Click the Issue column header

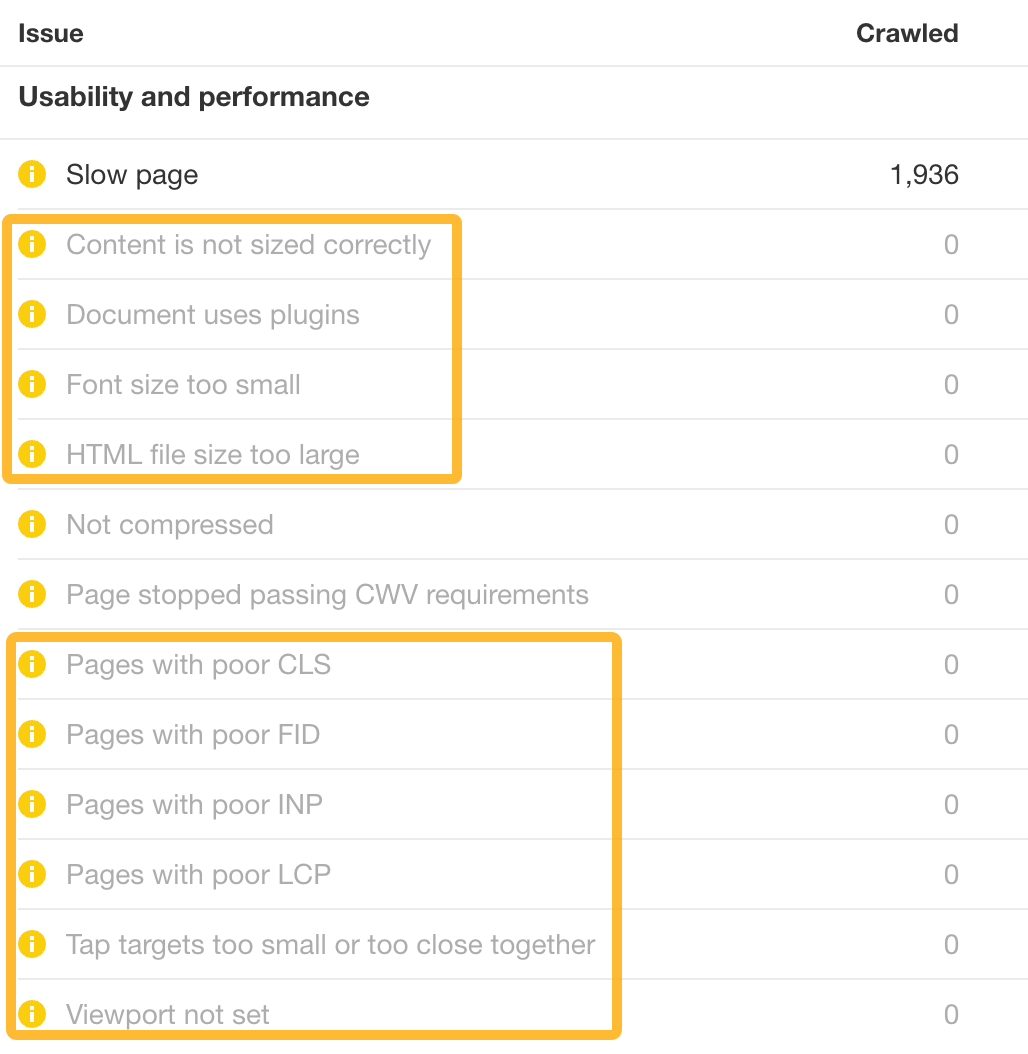point(50,33)
